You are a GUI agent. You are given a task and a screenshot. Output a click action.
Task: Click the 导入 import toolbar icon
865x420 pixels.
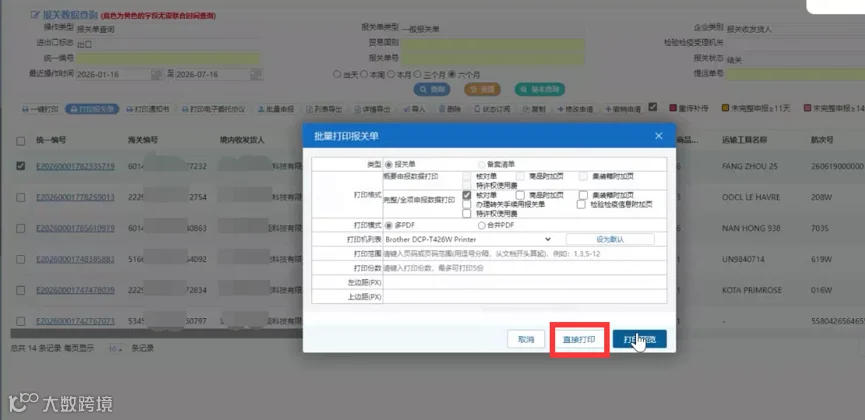pos(406,109)
